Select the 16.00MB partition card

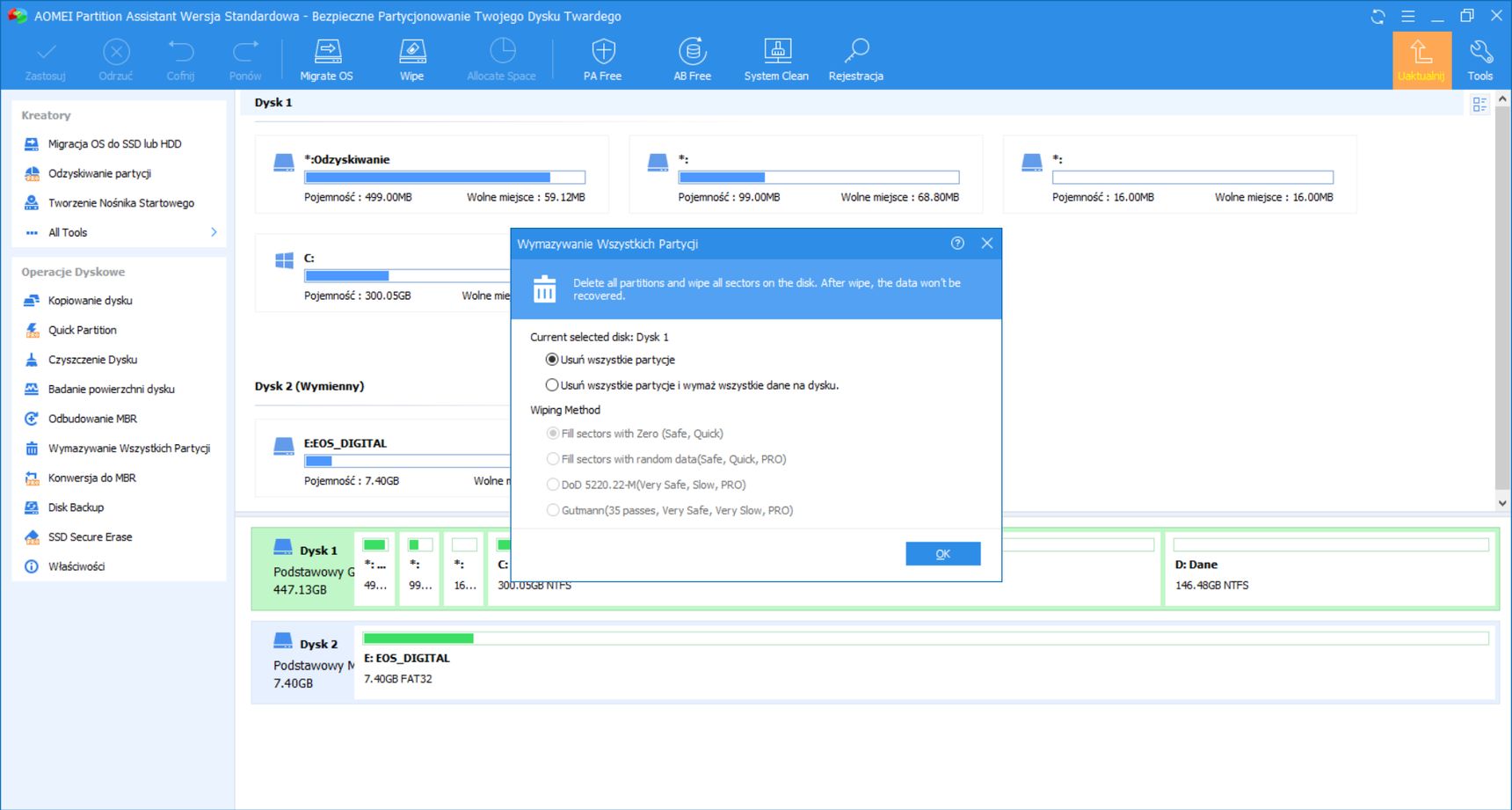[x=1180, y=174]
